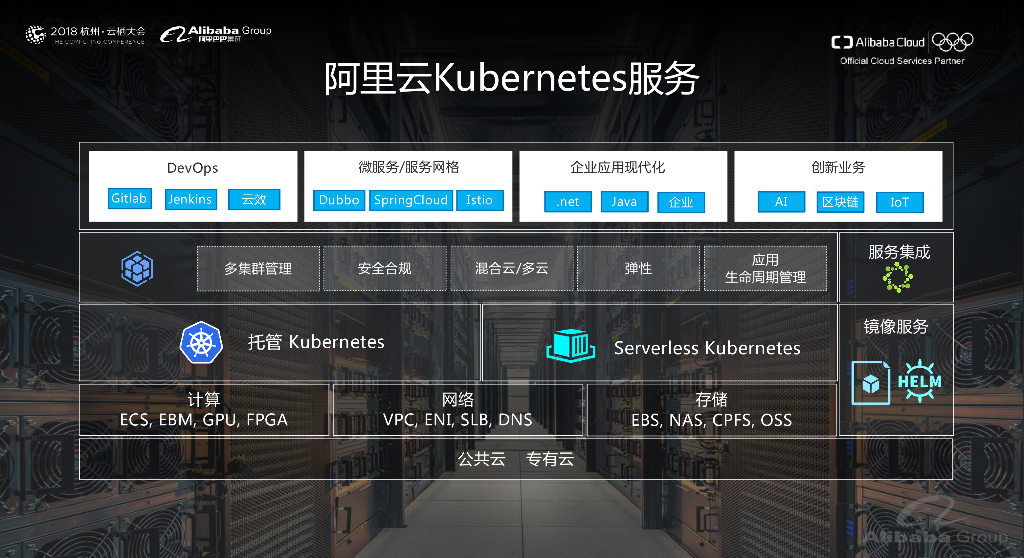
Task: Click the Serverless Kubernetes label
Action: coord(707,348)
